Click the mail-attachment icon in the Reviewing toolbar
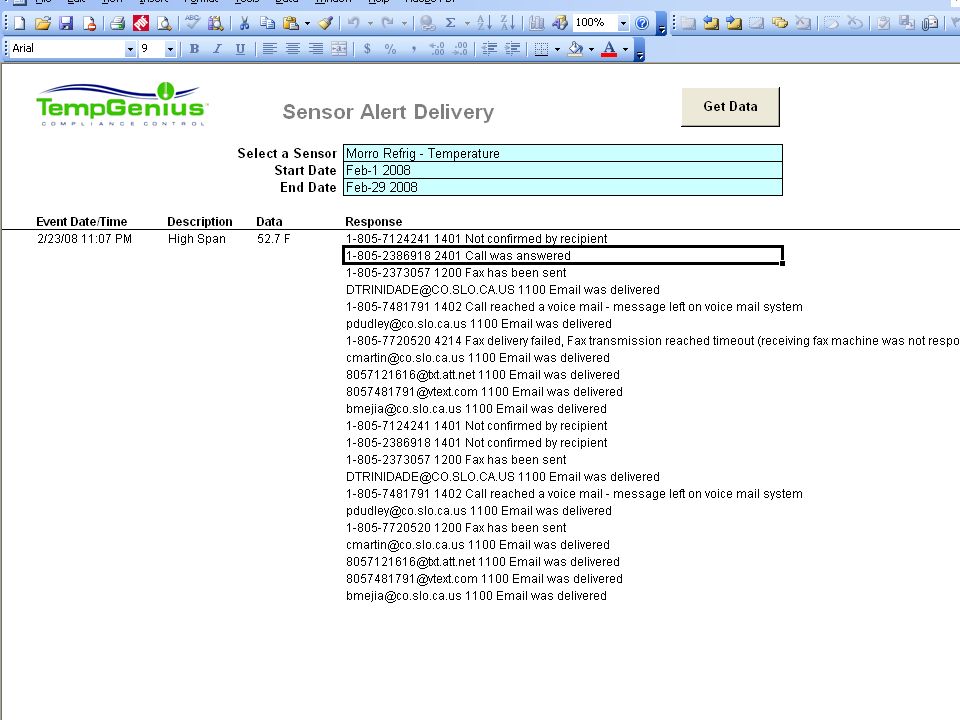Viewport: 960px width, 720px height. tap(929, 24)
